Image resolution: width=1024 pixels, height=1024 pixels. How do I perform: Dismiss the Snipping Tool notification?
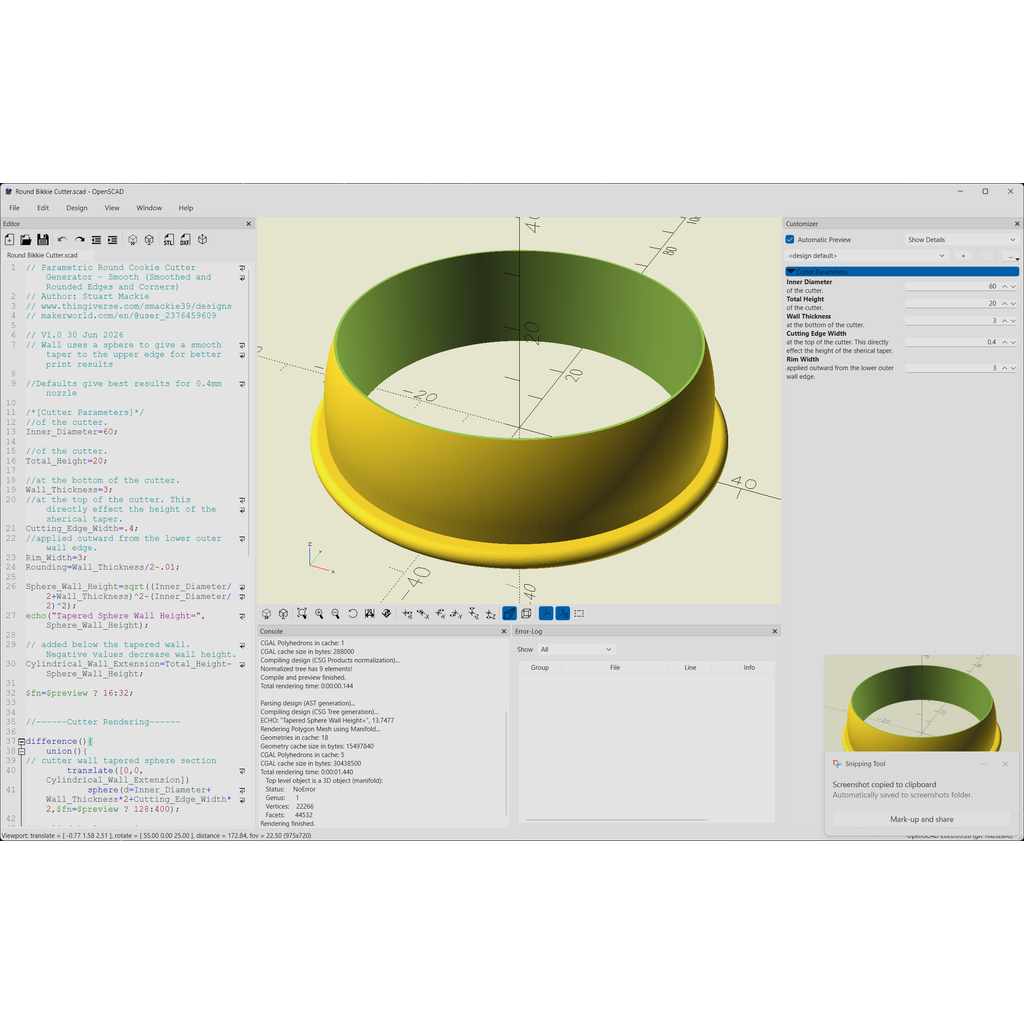1005,763
